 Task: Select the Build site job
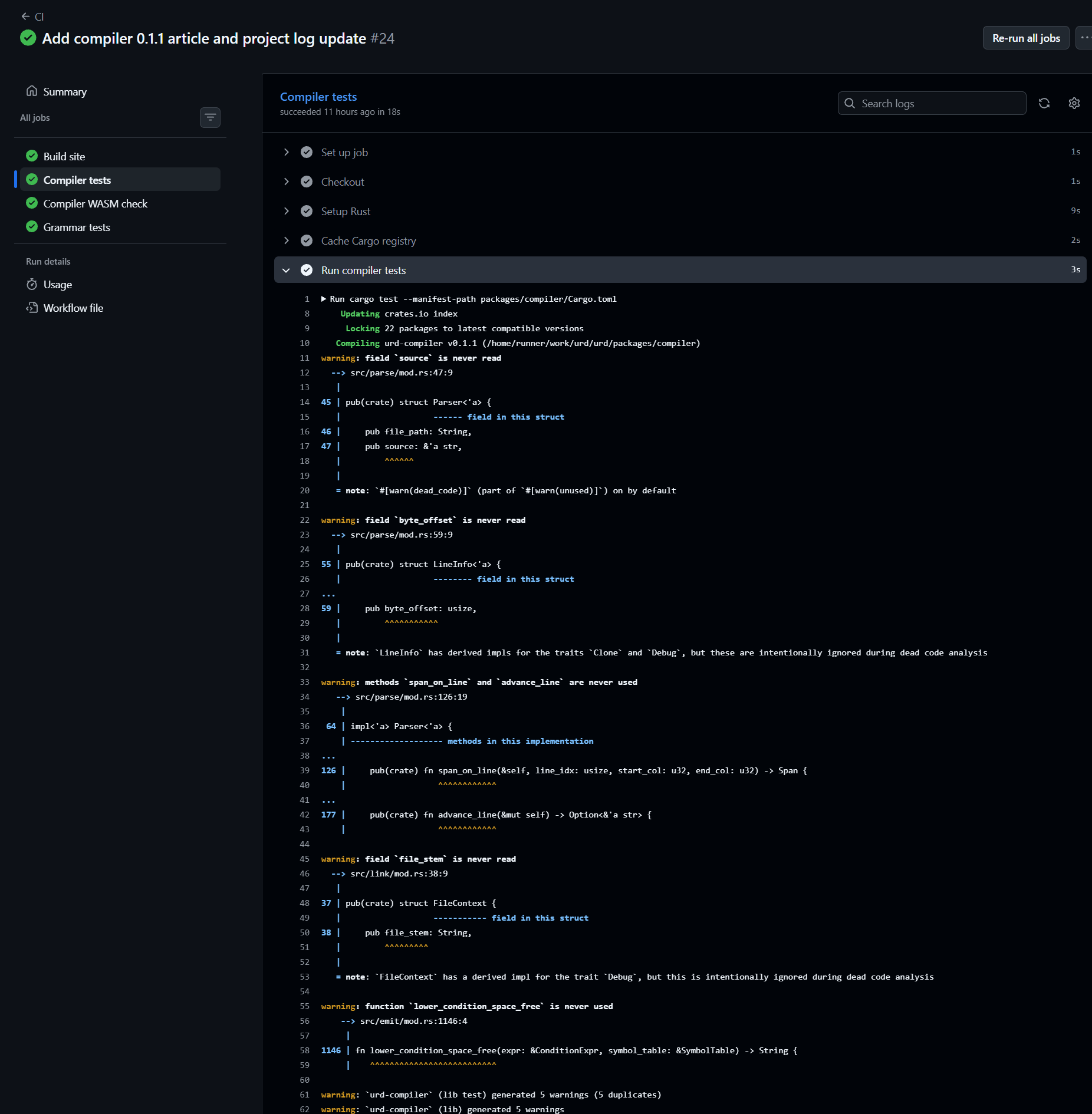pos(64,156)
